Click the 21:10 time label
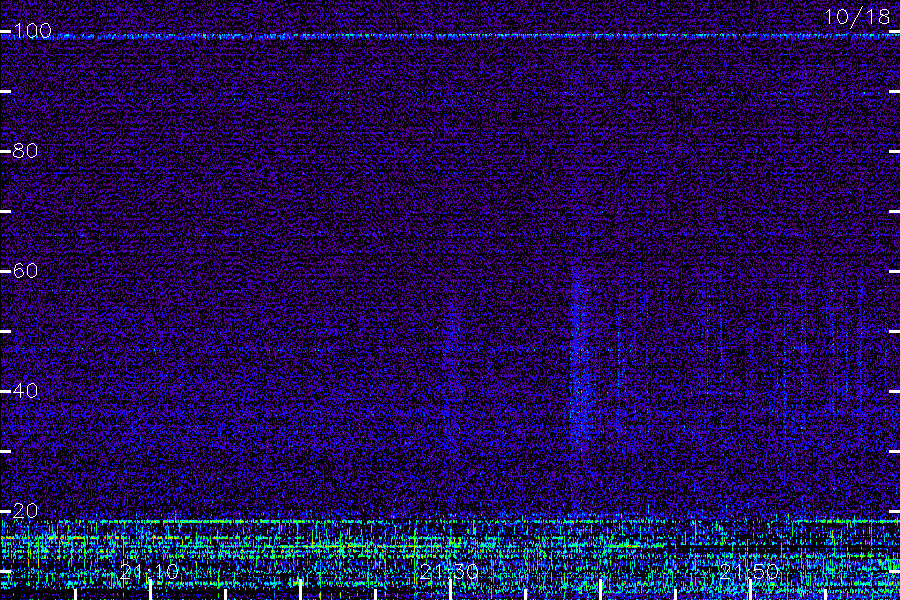900x600 pixels. pyautogui.click(x=149, y=571)
